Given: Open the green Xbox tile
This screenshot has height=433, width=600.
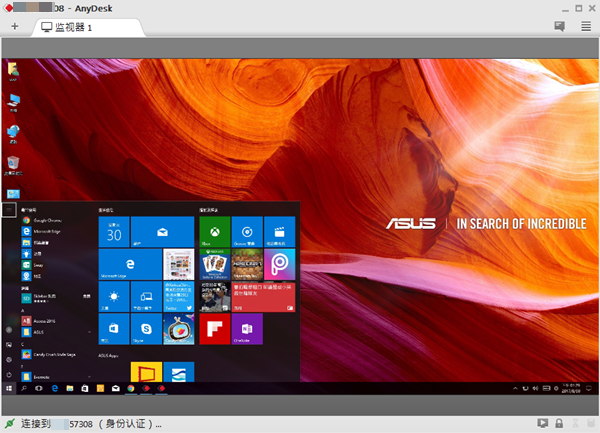Looking at the screenshot, I should point(215,232).
